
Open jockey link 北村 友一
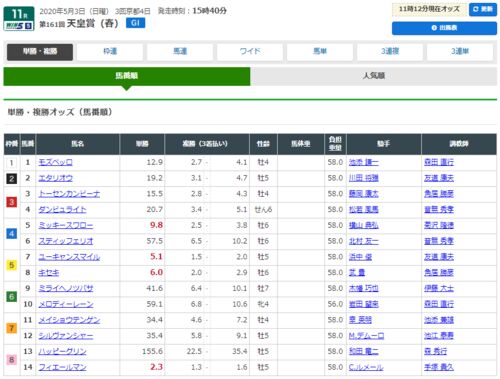[x=364, y=241]
